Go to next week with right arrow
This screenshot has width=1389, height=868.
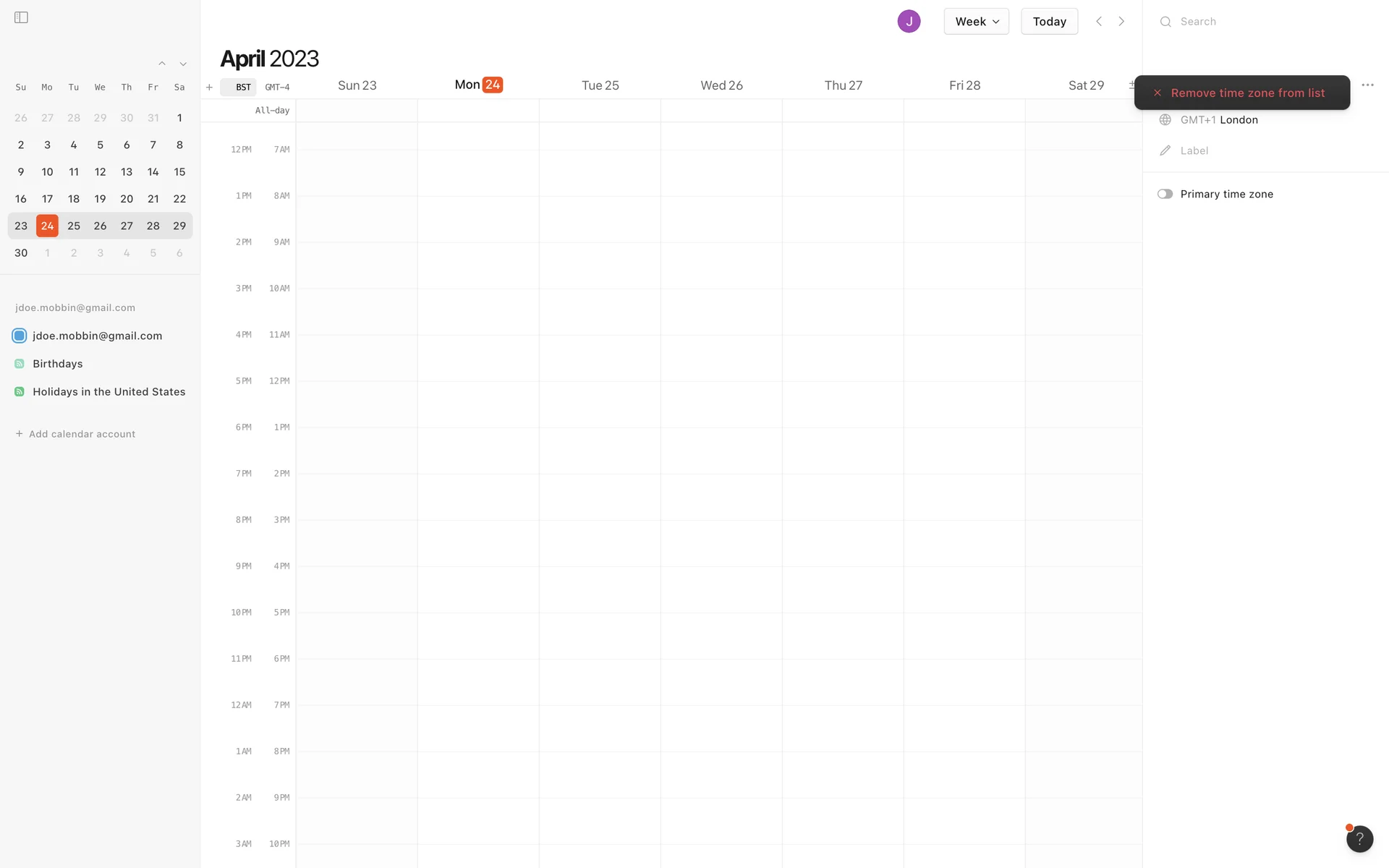click(1121, 22)
